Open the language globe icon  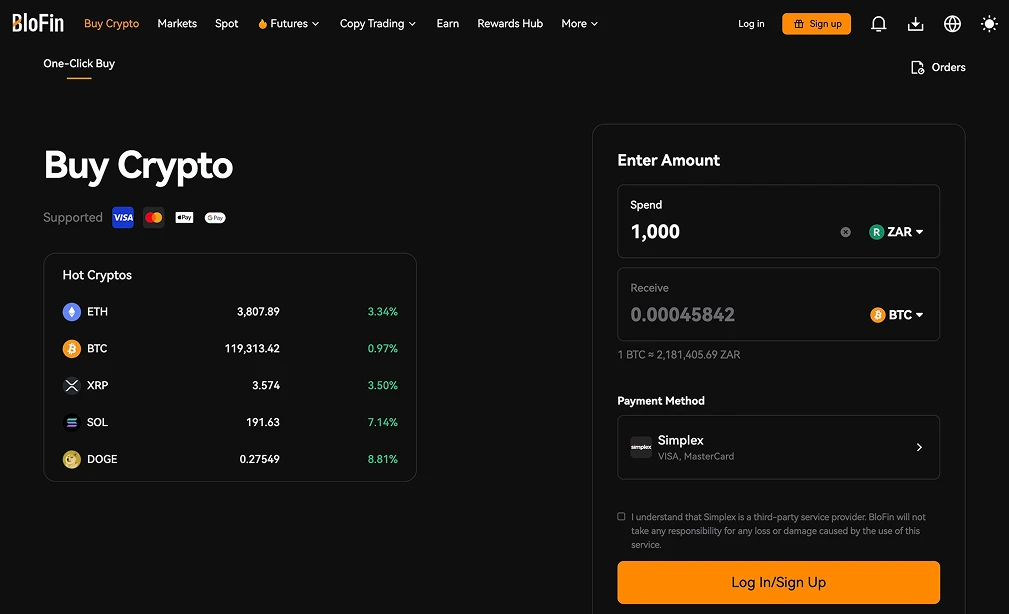pyautogui.click(x=952, y=24)
